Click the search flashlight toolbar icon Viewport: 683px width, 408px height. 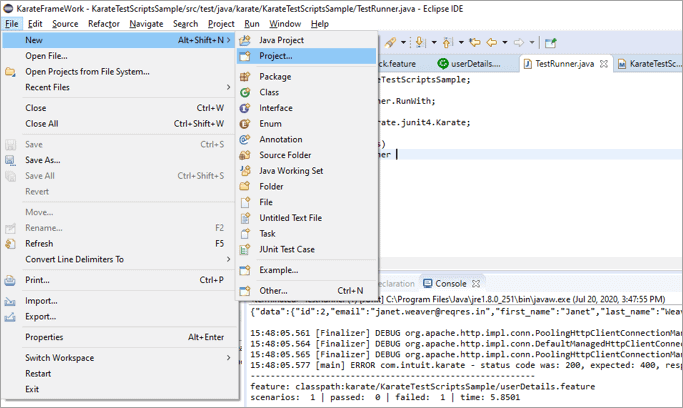pos(390,42)
